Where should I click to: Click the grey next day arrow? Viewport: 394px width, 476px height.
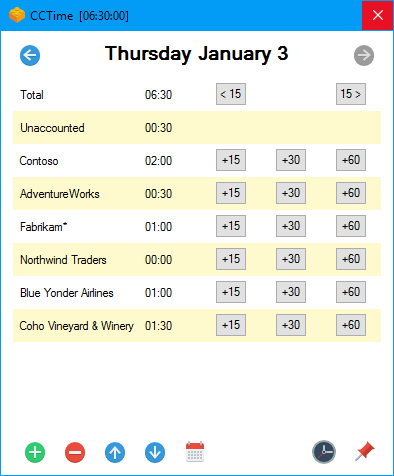point(364,55)
